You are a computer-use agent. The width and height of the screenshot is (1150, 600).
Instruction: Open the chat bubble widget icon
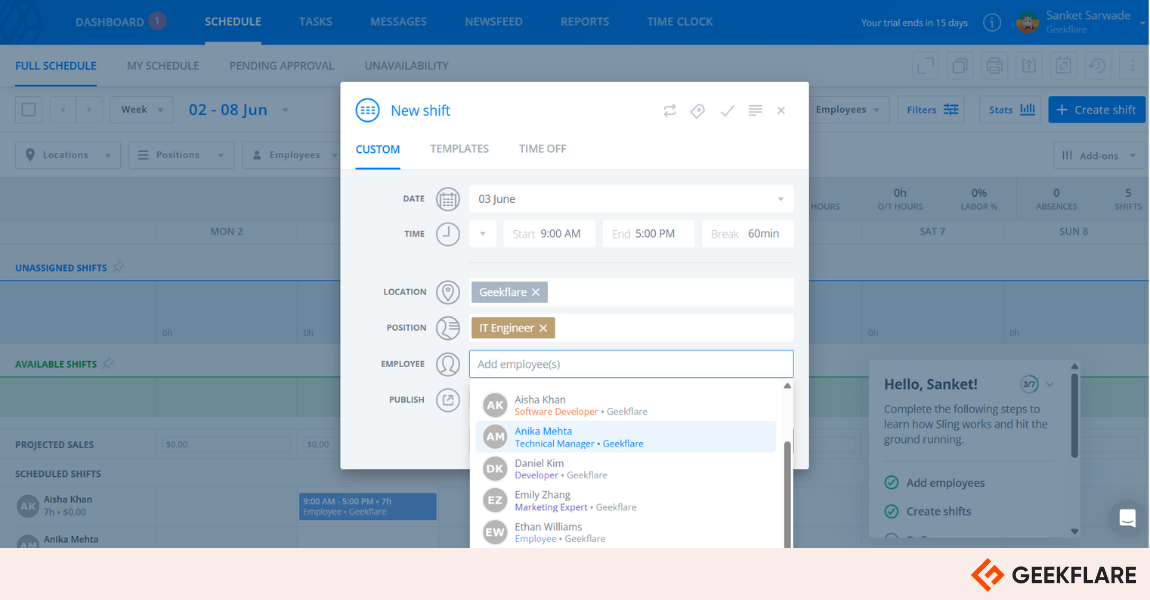click(x=1127, y=518)
